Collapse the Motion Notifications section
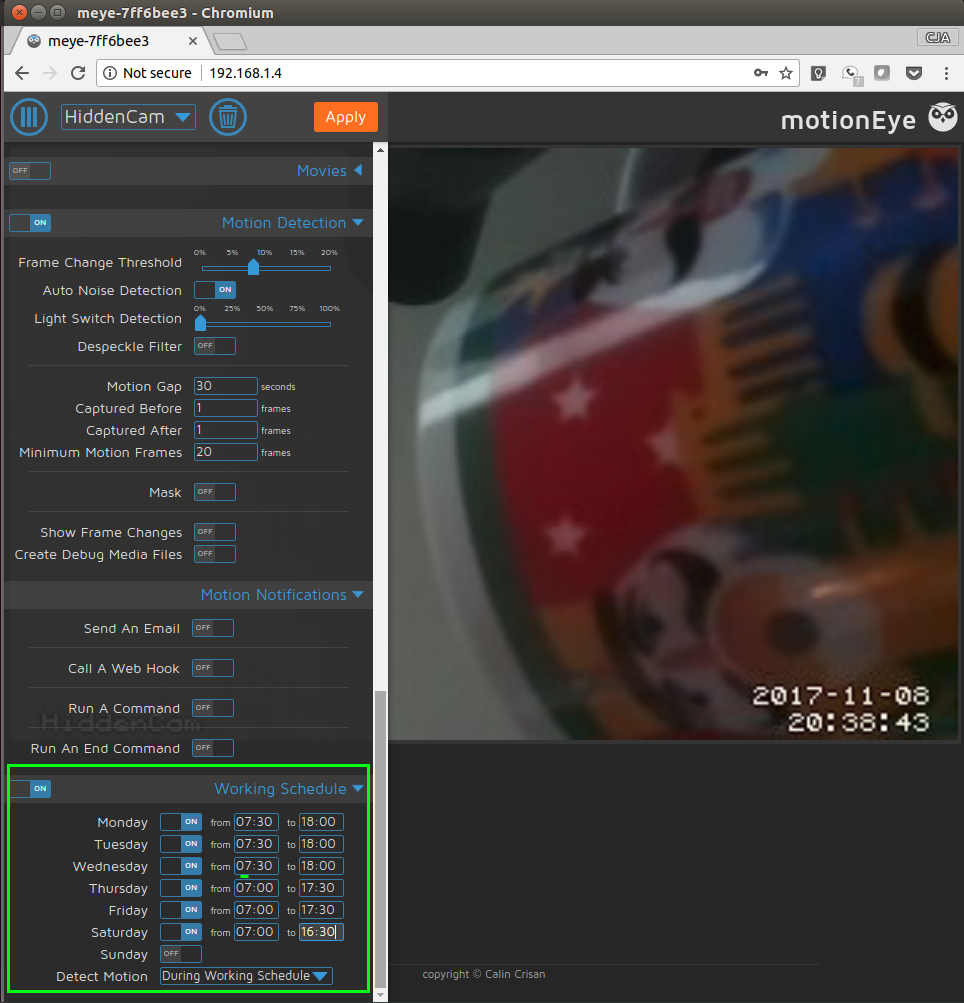 pyautogui.click(x=282, y=595)
